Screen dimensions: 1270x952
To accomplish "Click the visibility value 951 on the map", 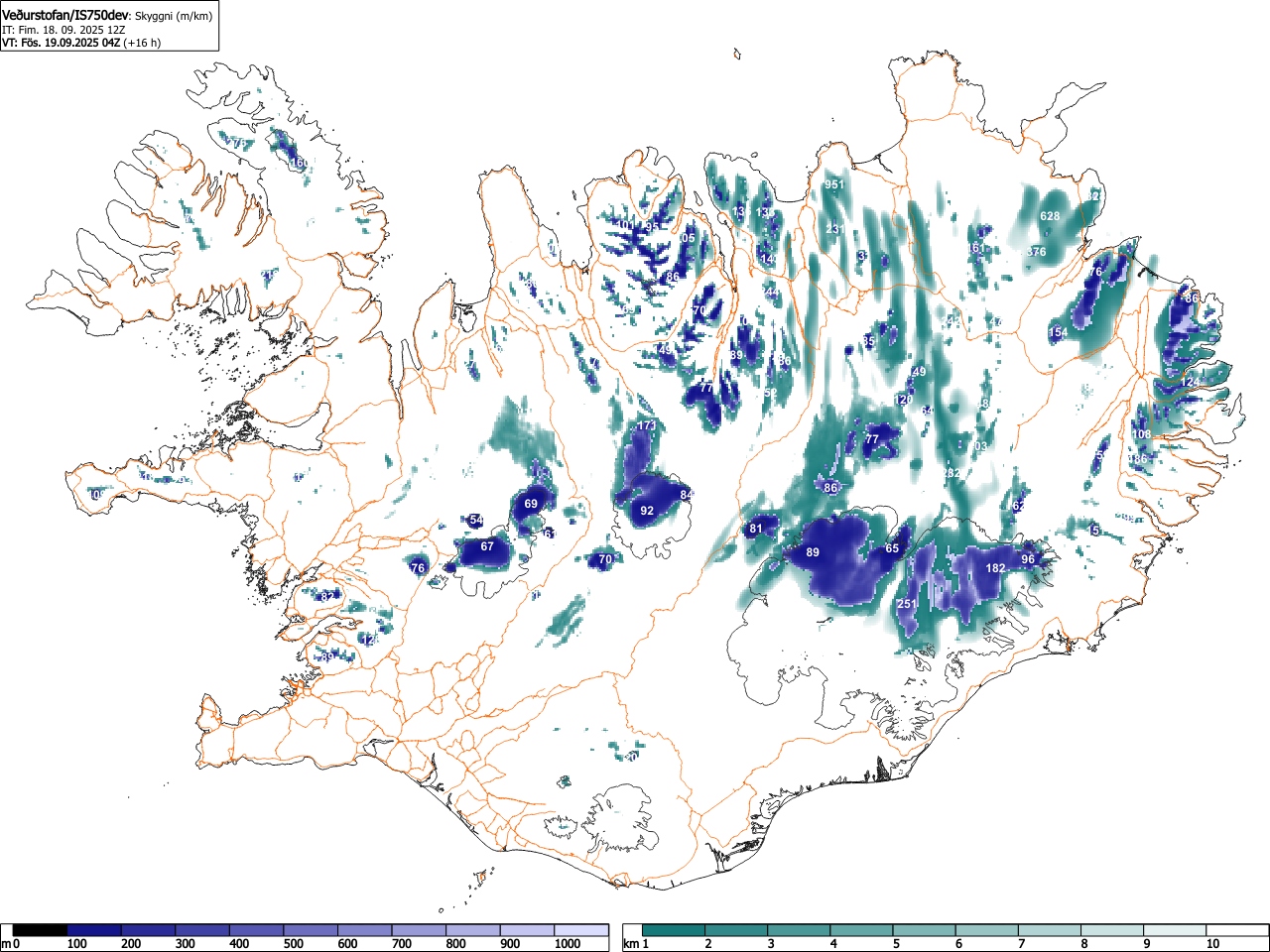I will [x=834, y=185].
